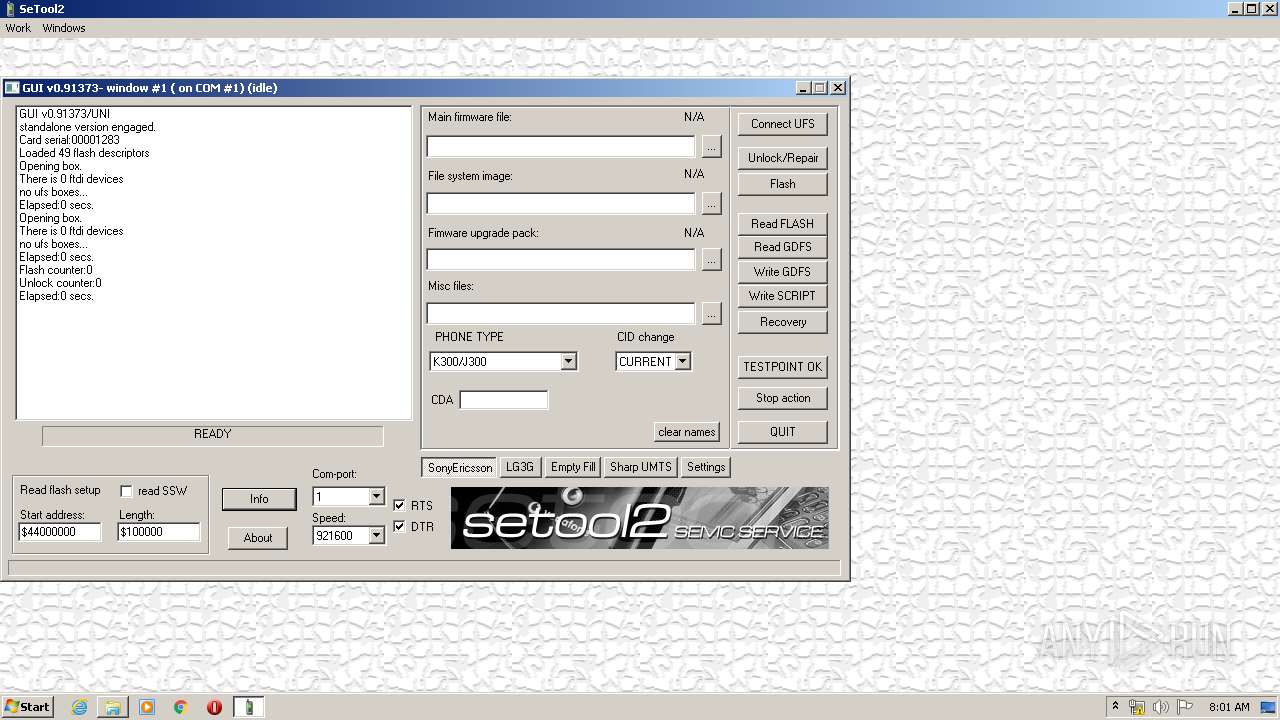Screen dimensions: 1280x720
Task: Click the File system image field
Action: point(561,203)
